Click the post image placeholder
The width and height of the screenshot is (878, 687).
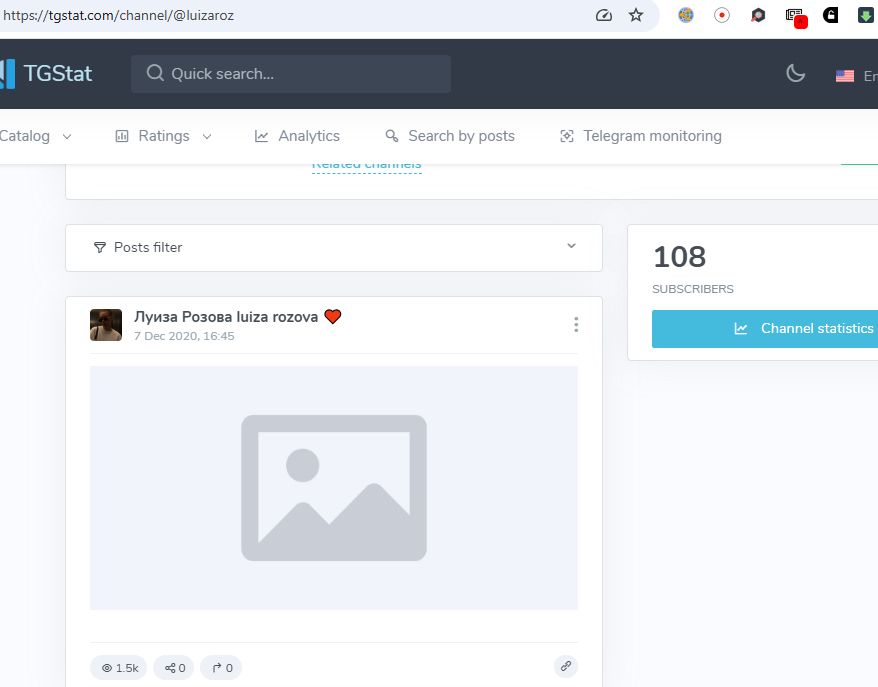[x=334, y=488]
